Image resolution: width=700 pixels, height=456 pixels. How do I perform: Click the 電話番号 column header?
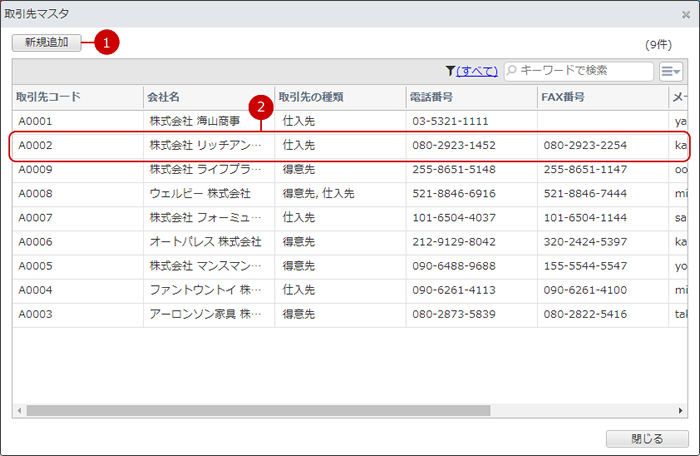point(471,97)
